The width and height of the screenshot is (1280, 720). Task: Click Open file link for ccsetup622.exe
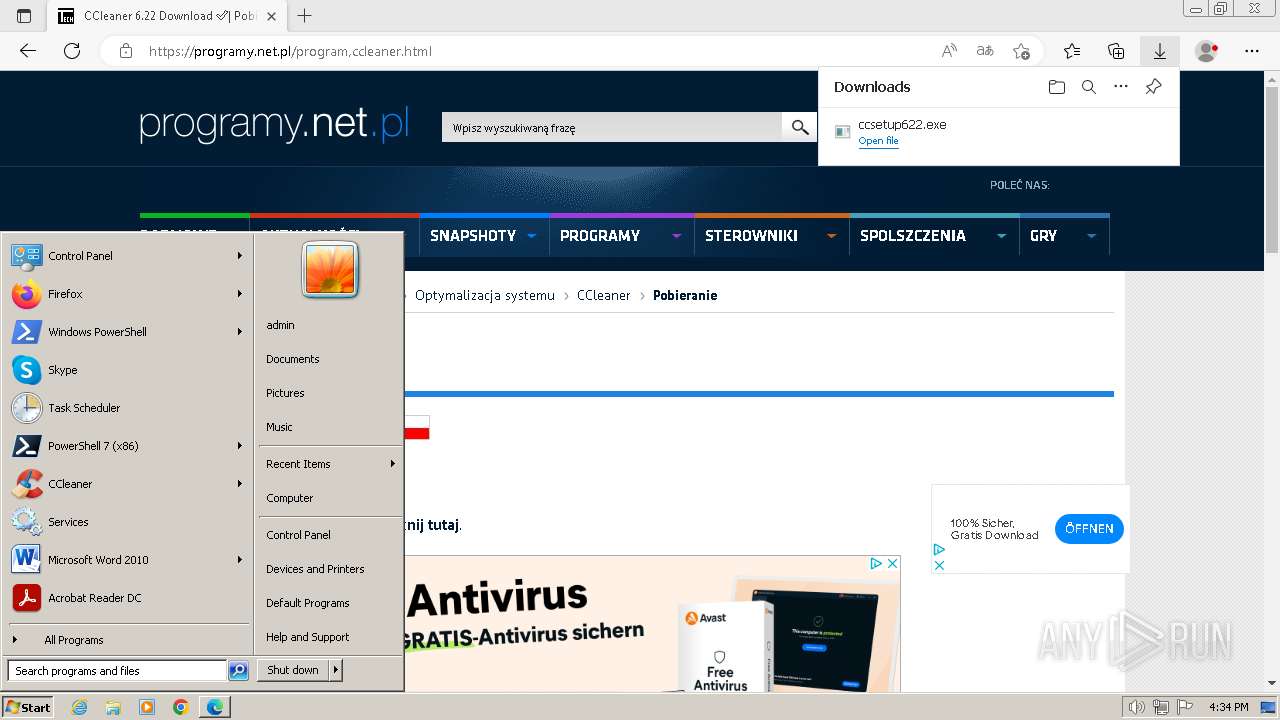click(x=878, y=141)
